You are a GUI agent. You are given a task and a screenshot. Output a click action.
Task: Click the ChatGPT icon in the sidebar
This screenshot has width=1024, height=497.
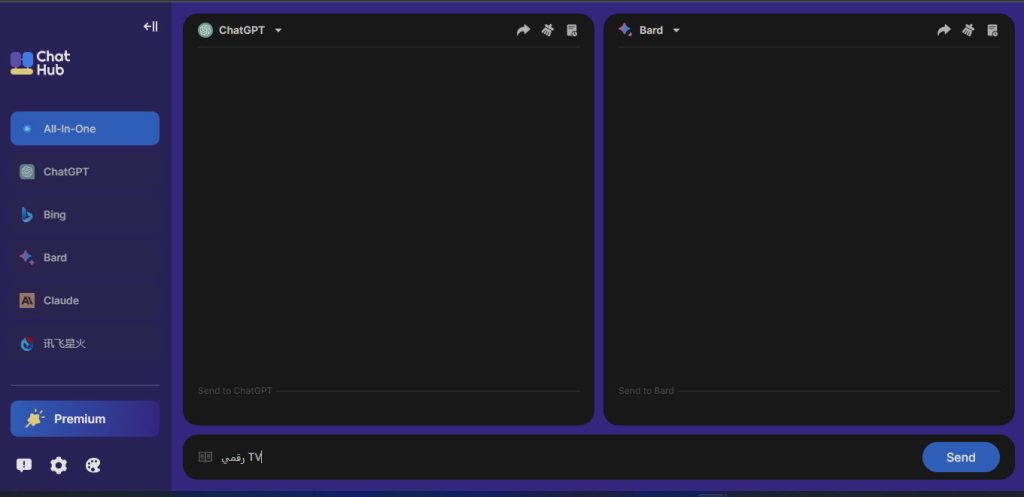pyautogui.click(x=27, y=172)
